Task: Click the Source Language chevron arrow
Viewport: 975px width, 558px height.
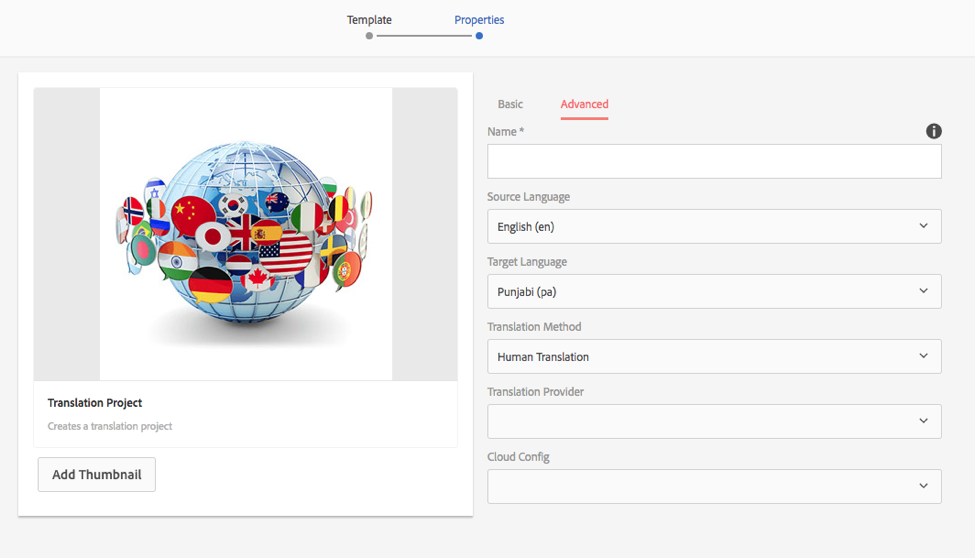Action: tap(923, 226)
